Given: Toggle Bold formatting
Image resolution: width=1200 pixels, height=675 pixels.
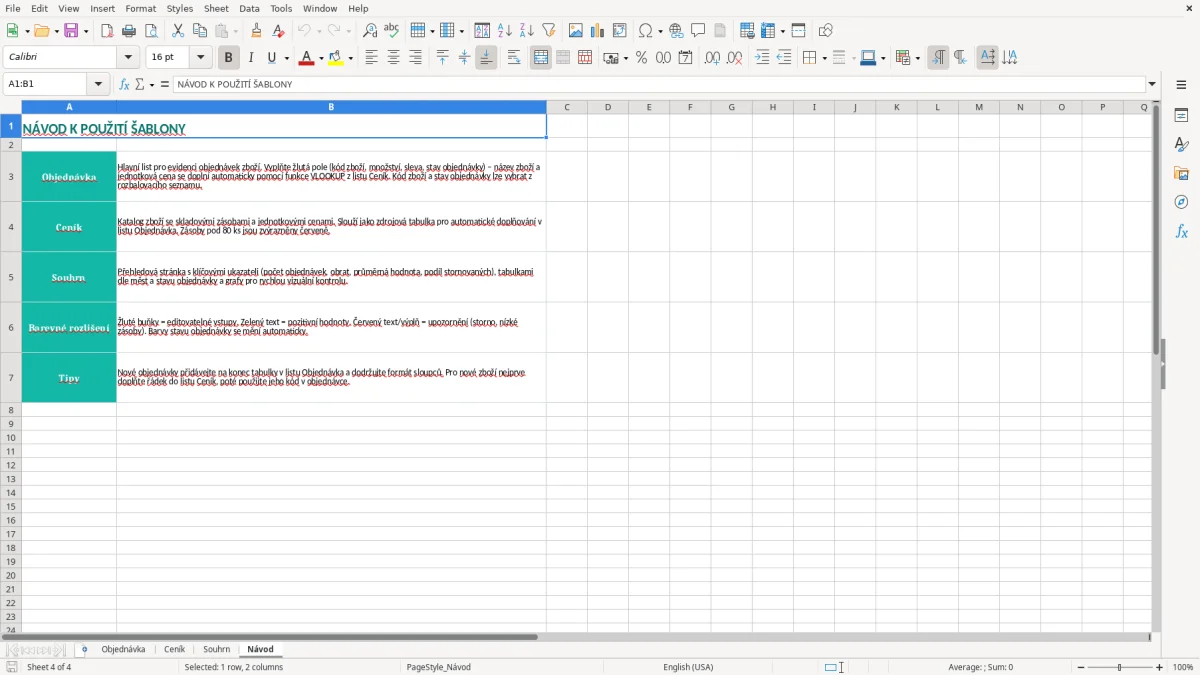Looking at the screenshot, I should click(228, 58).
